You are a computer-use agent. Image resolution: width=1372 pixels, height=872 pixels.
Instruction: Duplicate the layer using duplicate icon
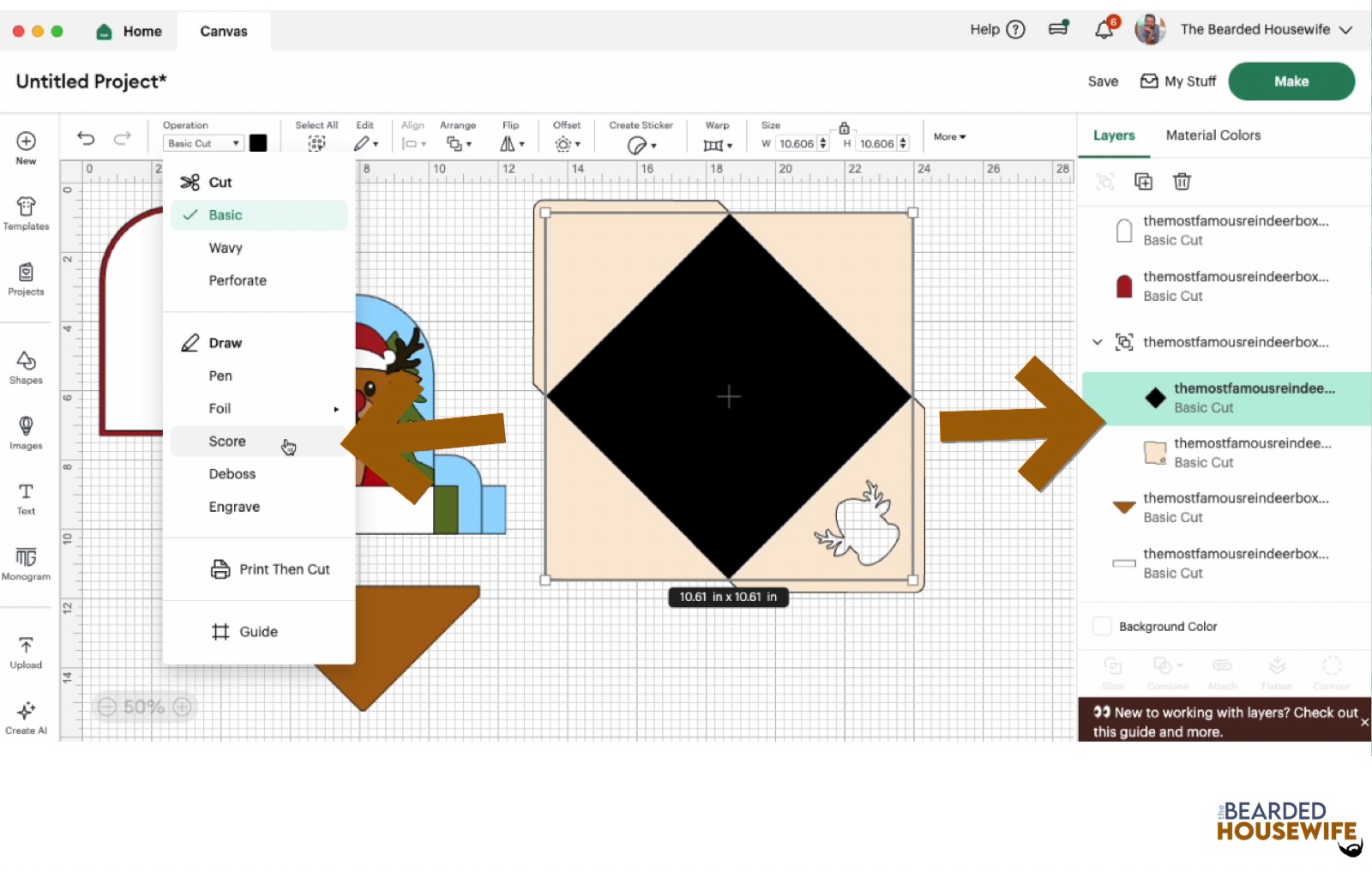(x=1143, y=181)
